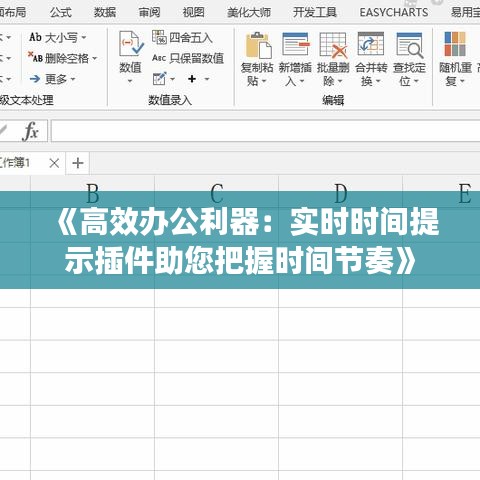Click the 合并转换 icon
Screen dimensions: 480x480
click(371, 44)
